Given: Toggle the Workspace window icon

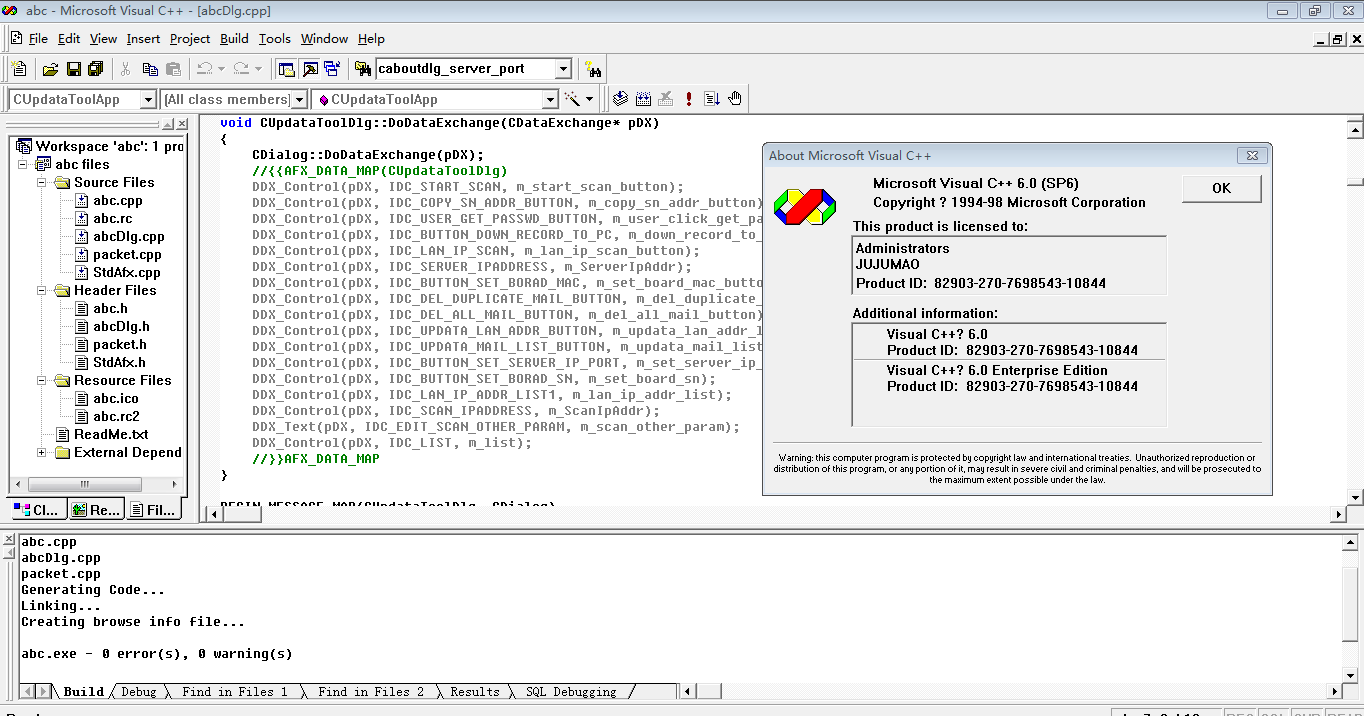Looking at the screenshot, I should coord(286,69).
